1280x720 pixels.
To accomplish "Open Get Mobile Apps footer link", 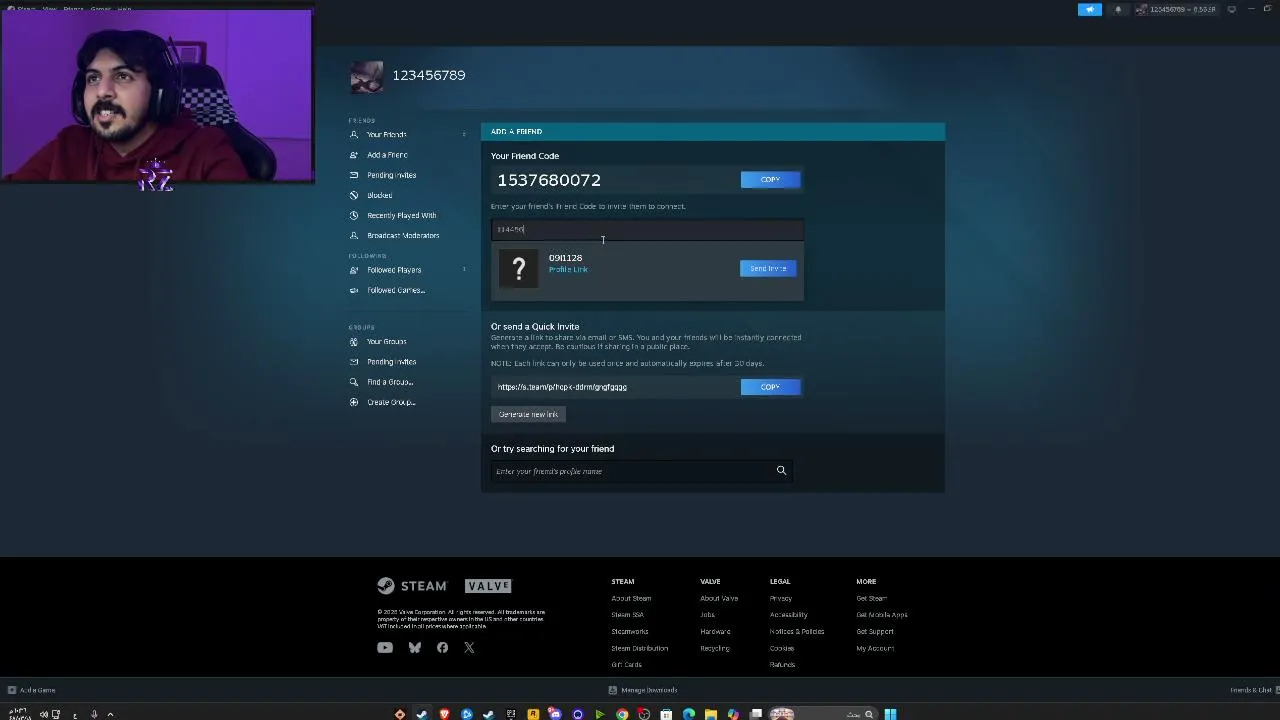I will point(882,615).
